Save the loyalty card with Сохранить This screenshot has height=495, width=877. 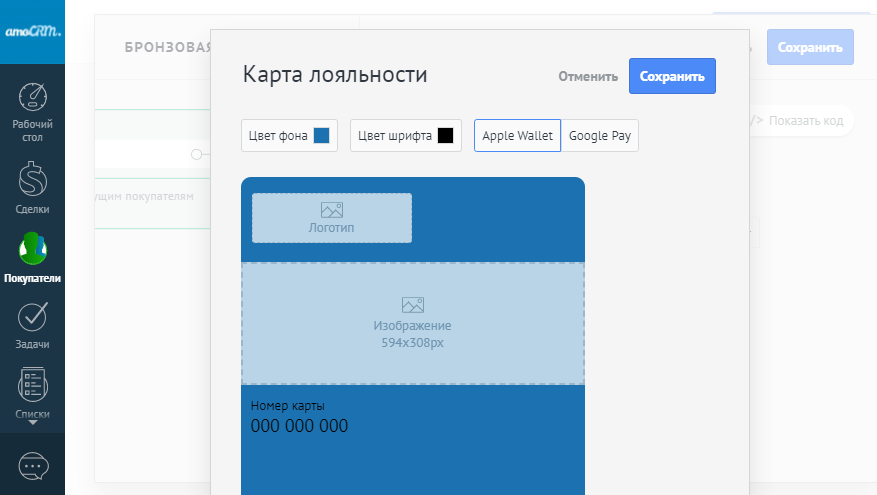pos(672,76)
